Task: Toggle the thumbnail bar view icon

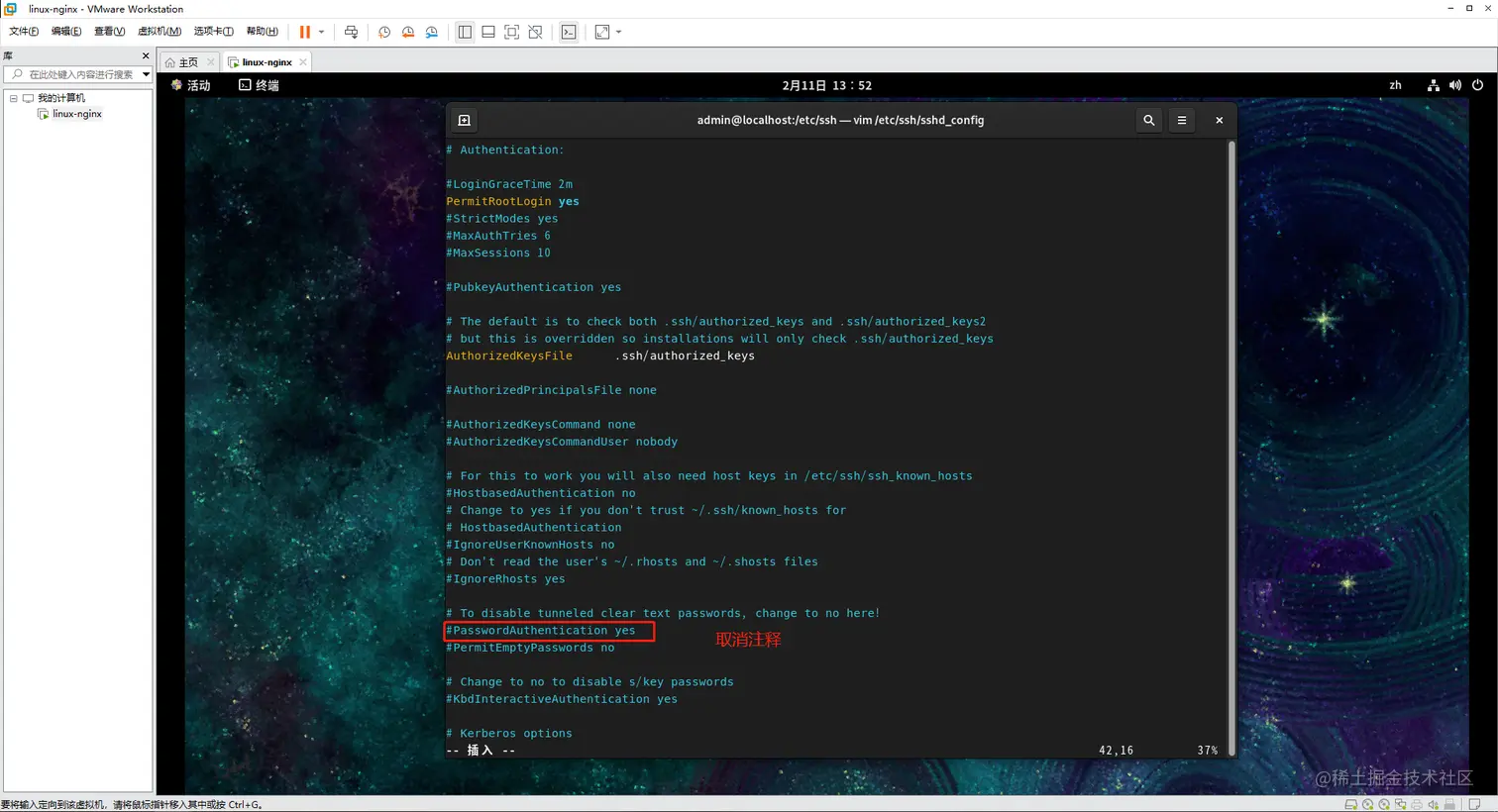Action: 488,32
